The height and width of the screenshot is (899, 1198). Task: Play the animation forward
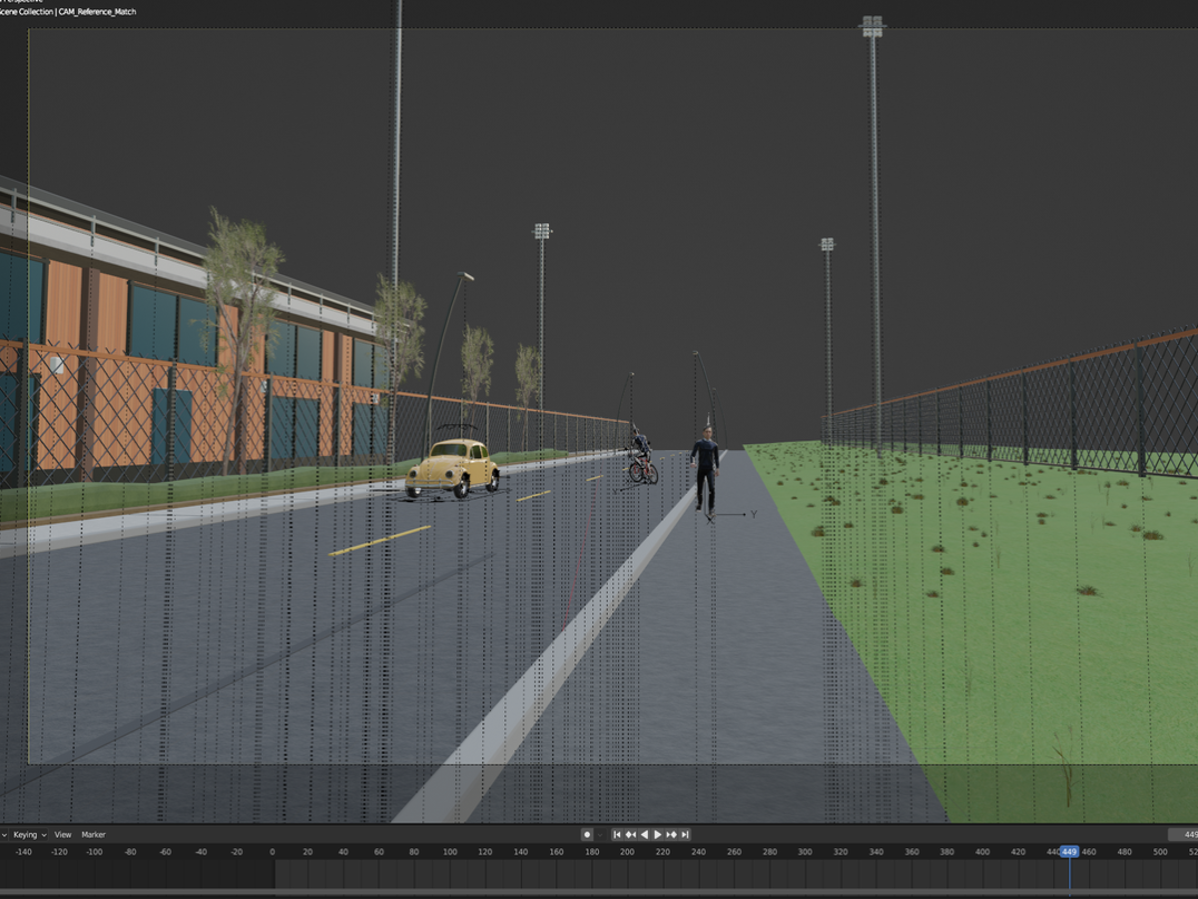coord(658,835)
